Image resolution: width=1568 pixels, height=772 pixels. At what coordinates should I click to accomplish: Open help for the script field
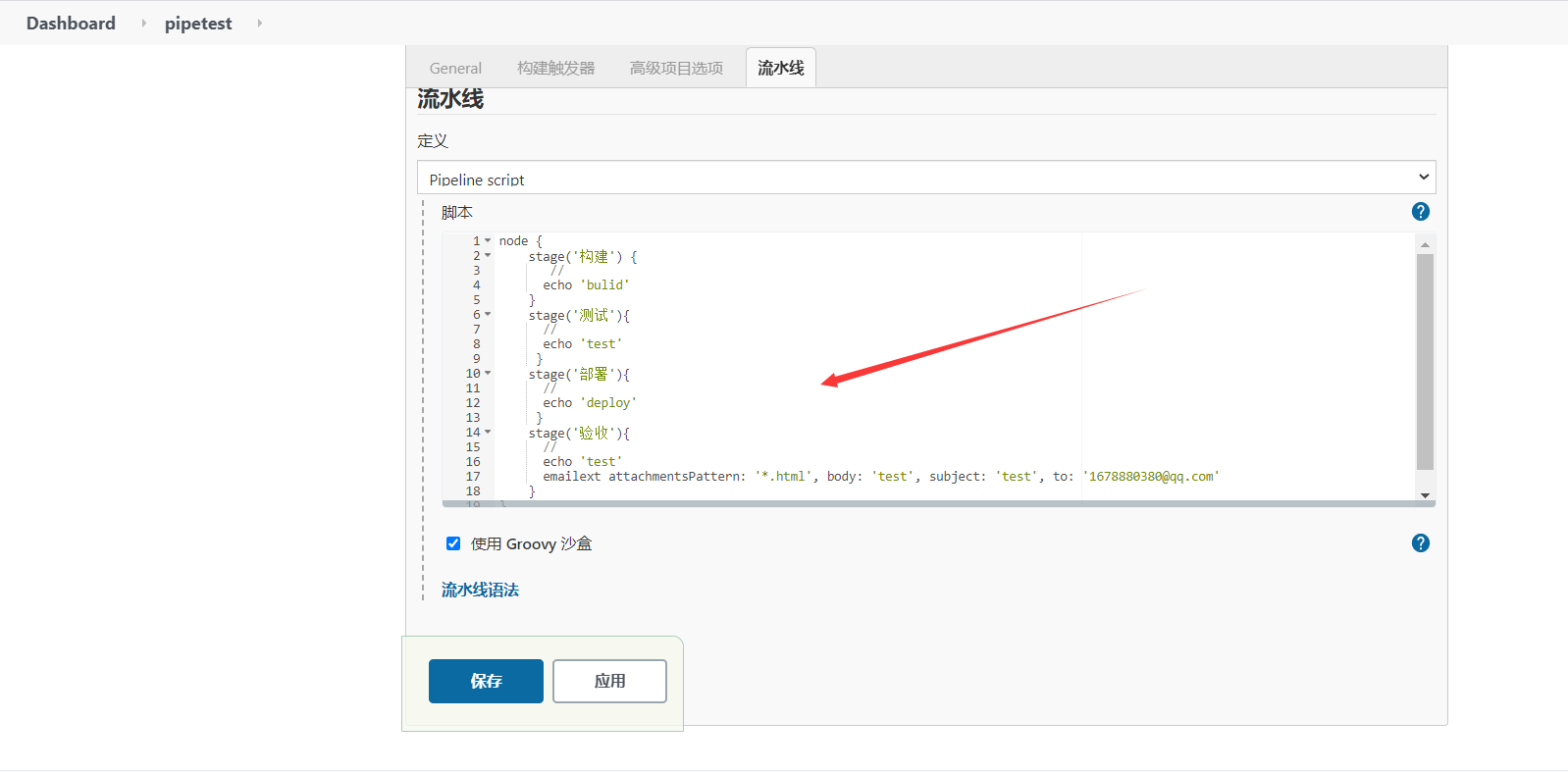tap(1420, 212)
